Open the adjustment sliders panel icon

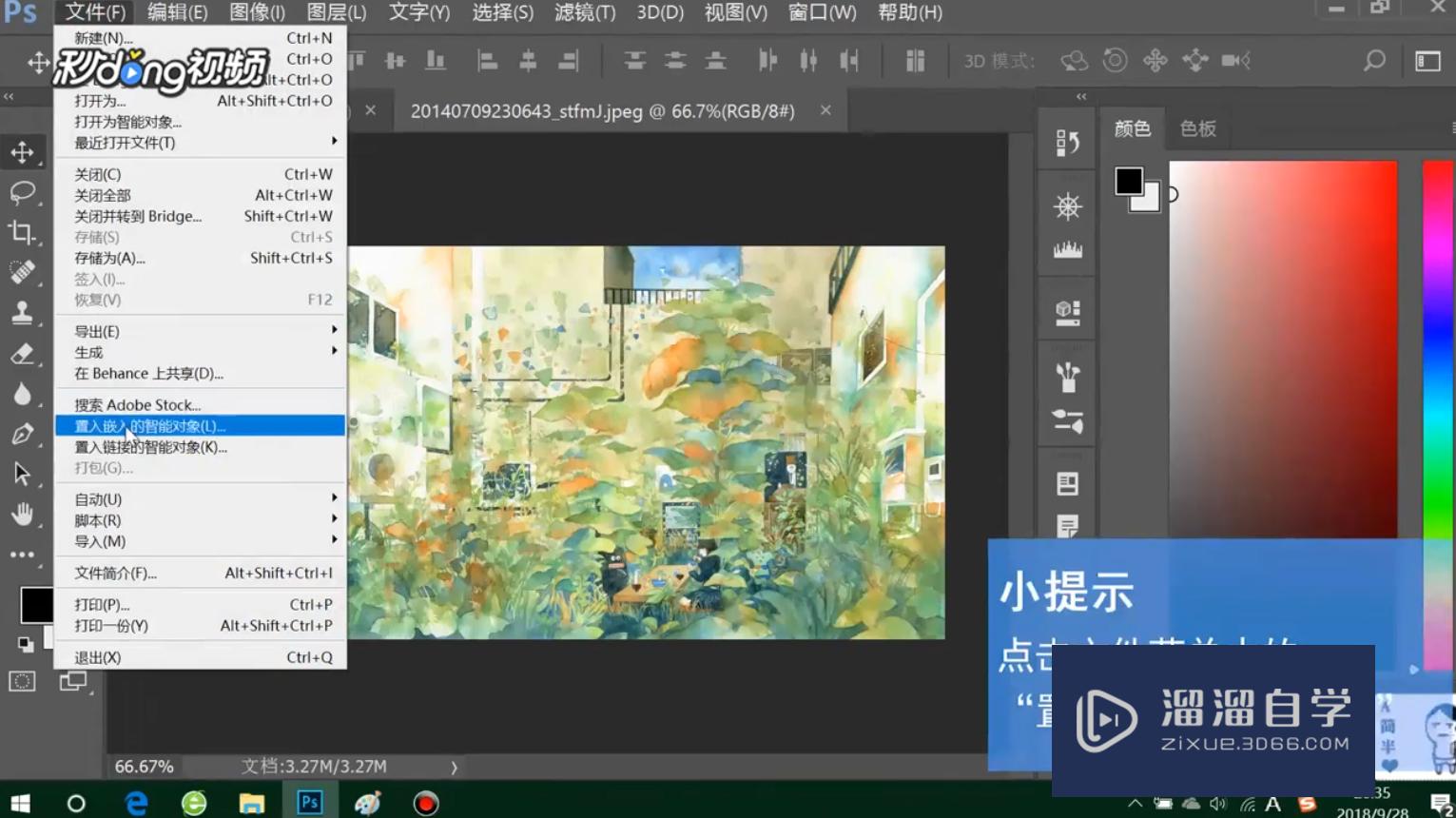pos(1067,420)
